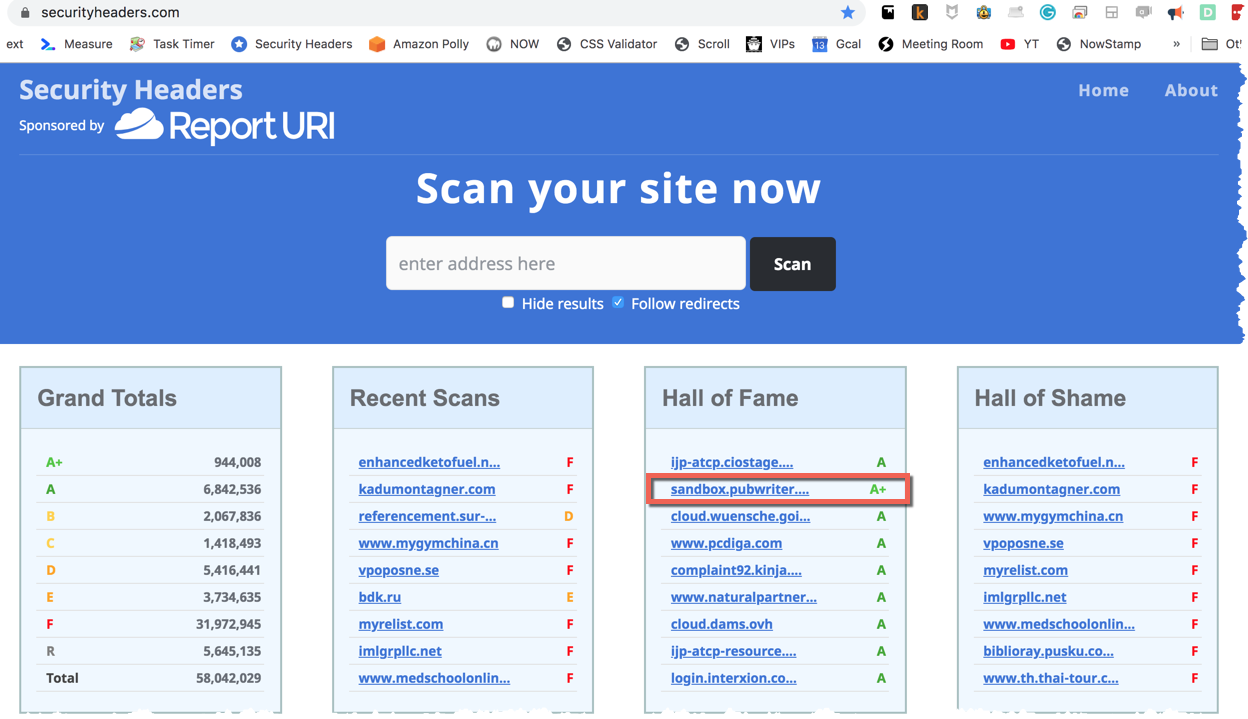
Task: Click the F total 31,972,945
Action: coord(228,624)
